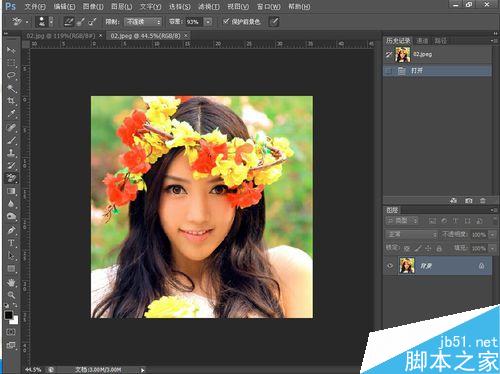This screenshot has width=500, height=374.
Task: Open the Layer menu
Action: [x=121, y=6]
